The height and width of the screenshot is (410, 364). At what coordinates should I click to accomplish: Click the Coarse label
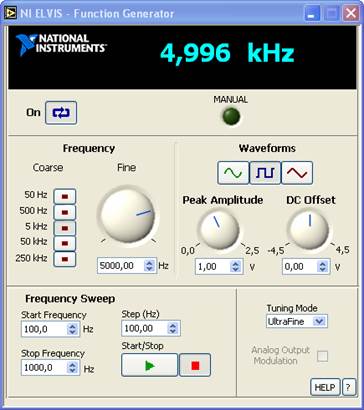[48, 167]
